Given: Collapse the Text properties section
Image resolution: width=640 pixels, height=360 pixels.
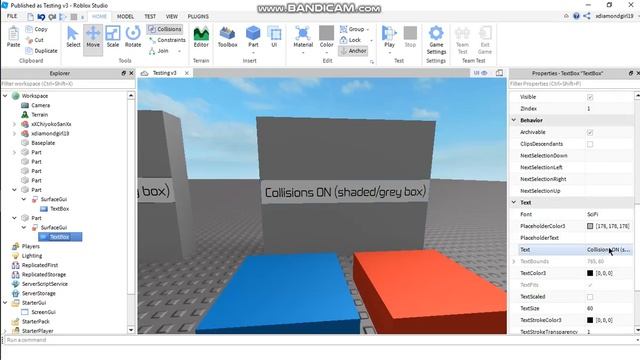Looking at the screenshot, I should click(514, 202).
